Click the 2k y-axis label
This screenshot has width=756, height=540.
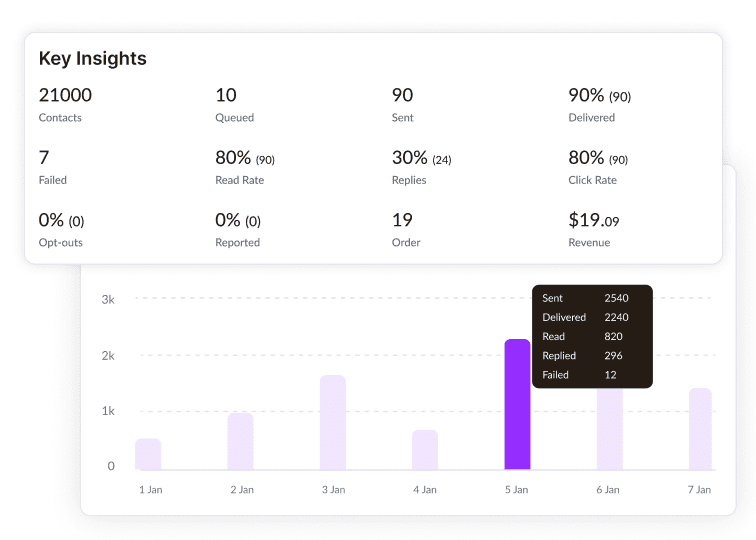coord(108,356)
